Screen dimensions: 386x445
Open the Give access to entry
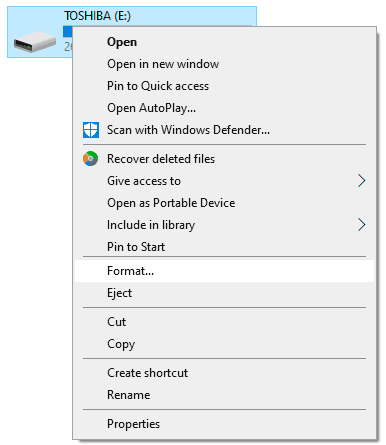[224, 181]
